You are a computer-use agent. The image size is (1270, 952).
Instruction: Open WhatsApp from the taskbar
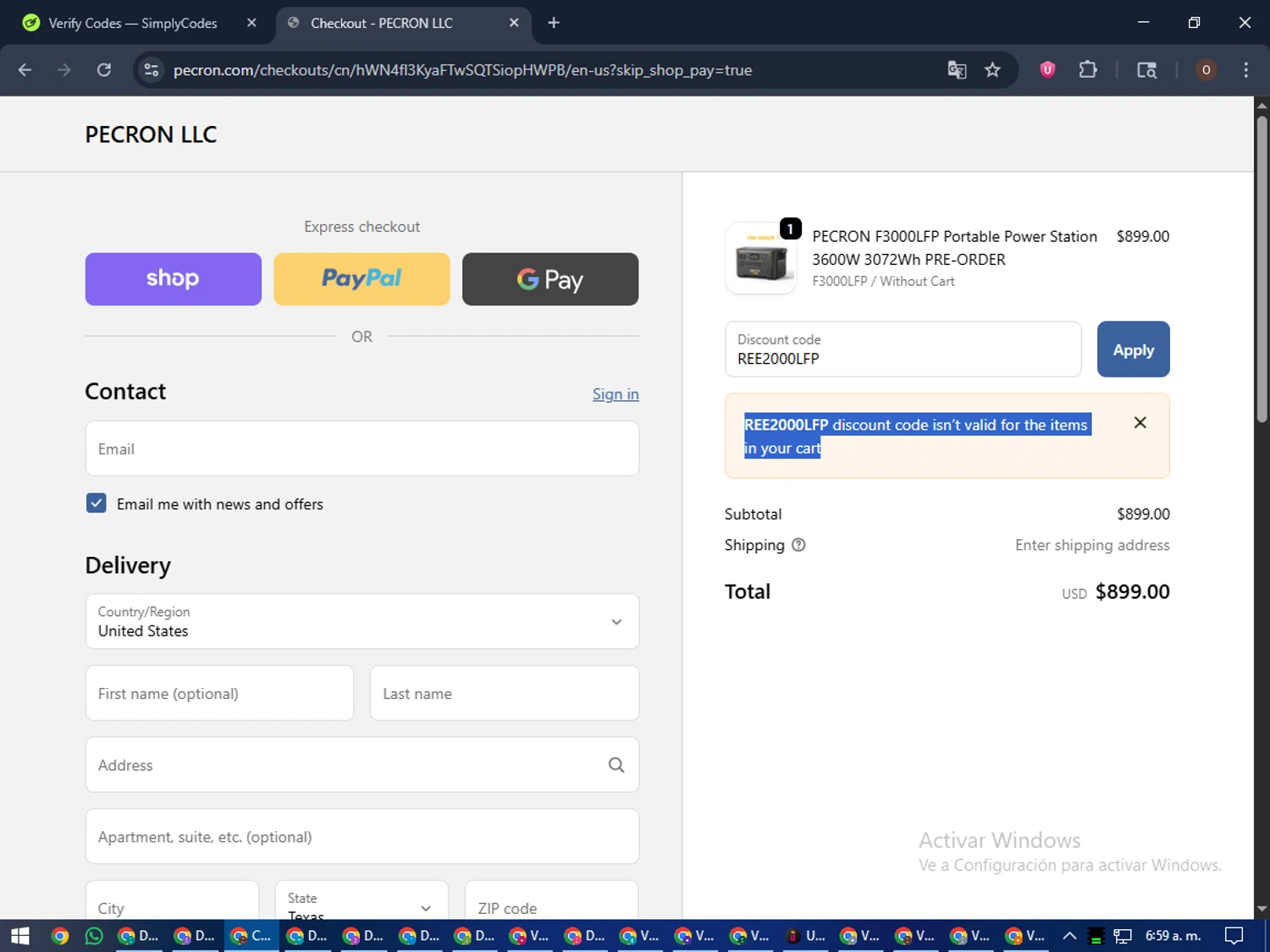pyautogui.click(x=94, y=935)
